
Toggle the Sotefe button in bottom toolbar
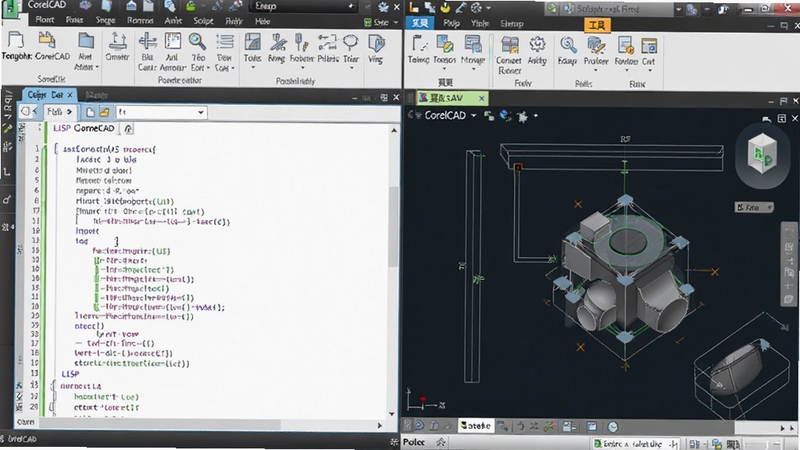(476, 425)
